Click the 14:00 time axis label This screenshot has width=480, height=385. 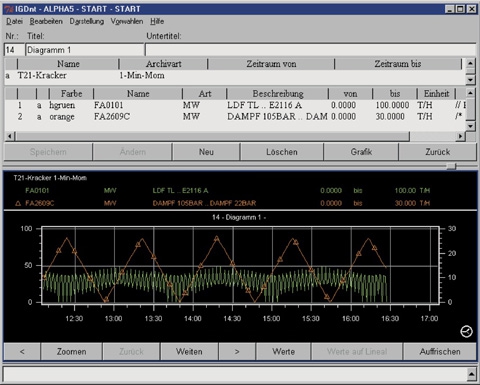[x=193, y=319]
